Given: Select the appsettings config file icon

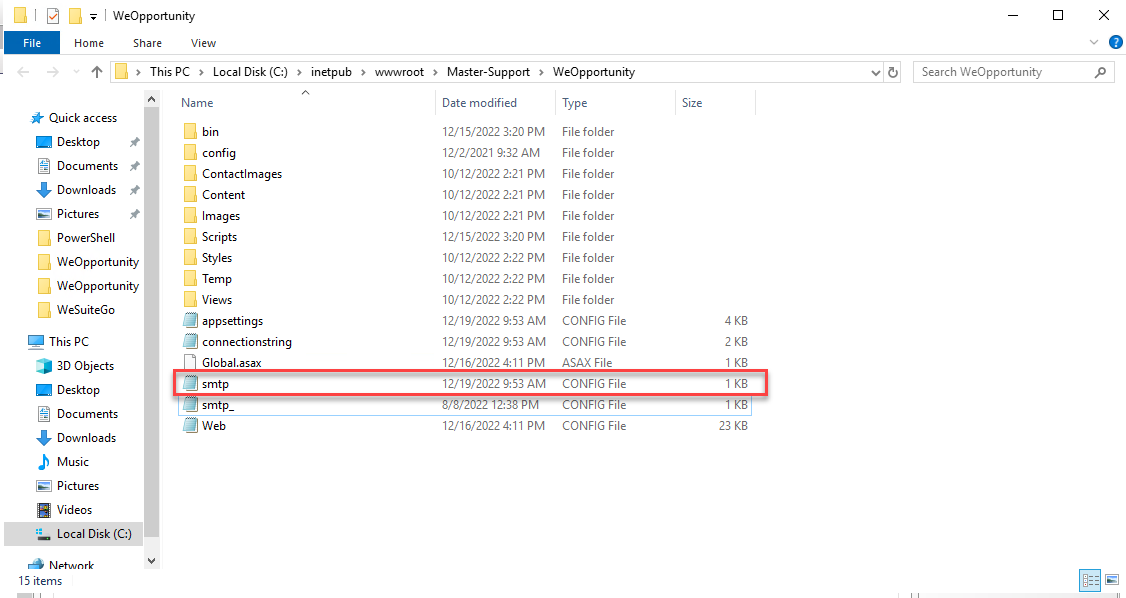Looking at the screenshot, I should pos(190,320).
